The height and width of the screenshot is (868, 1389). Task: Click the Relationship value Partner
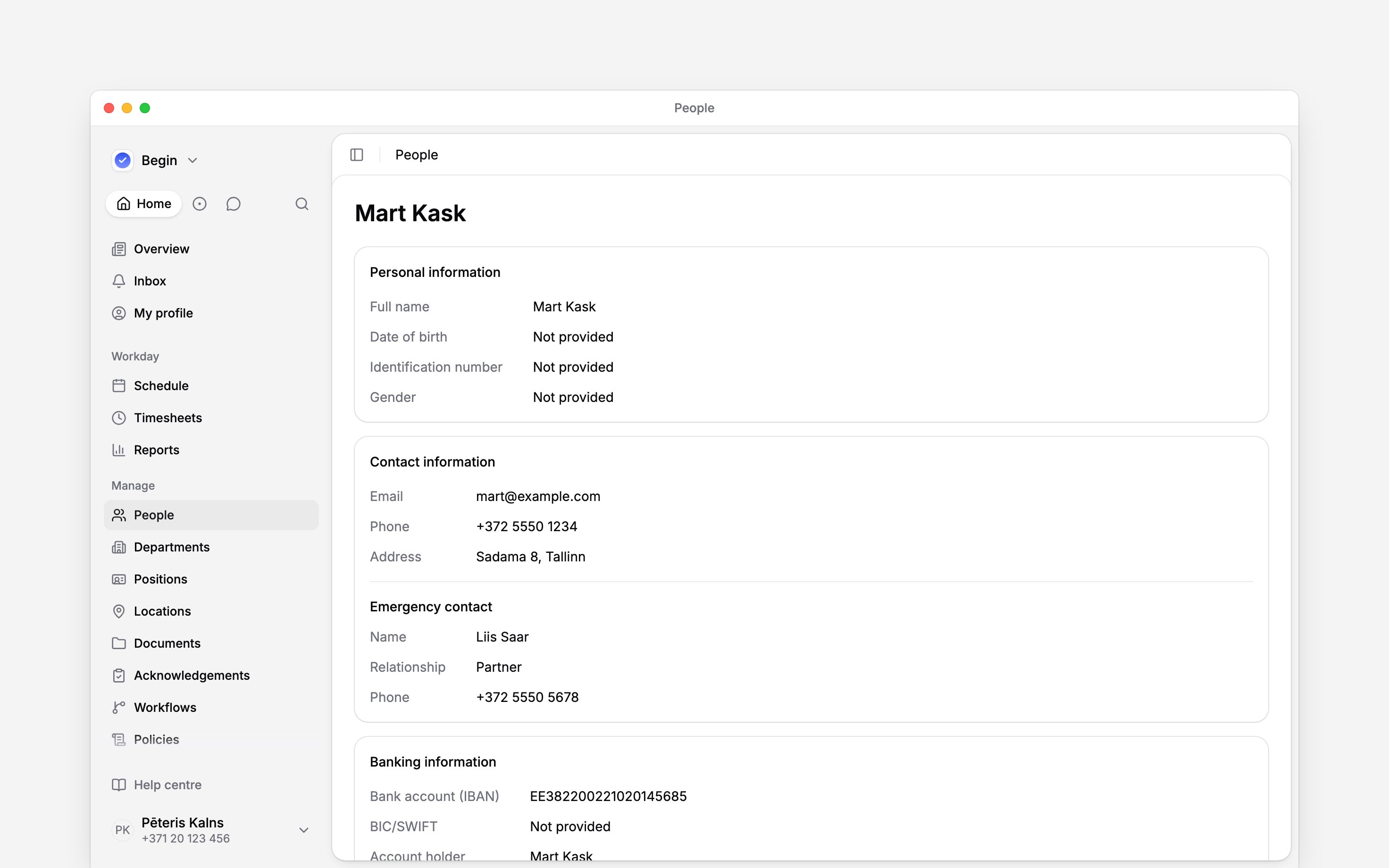coord(498,667)
